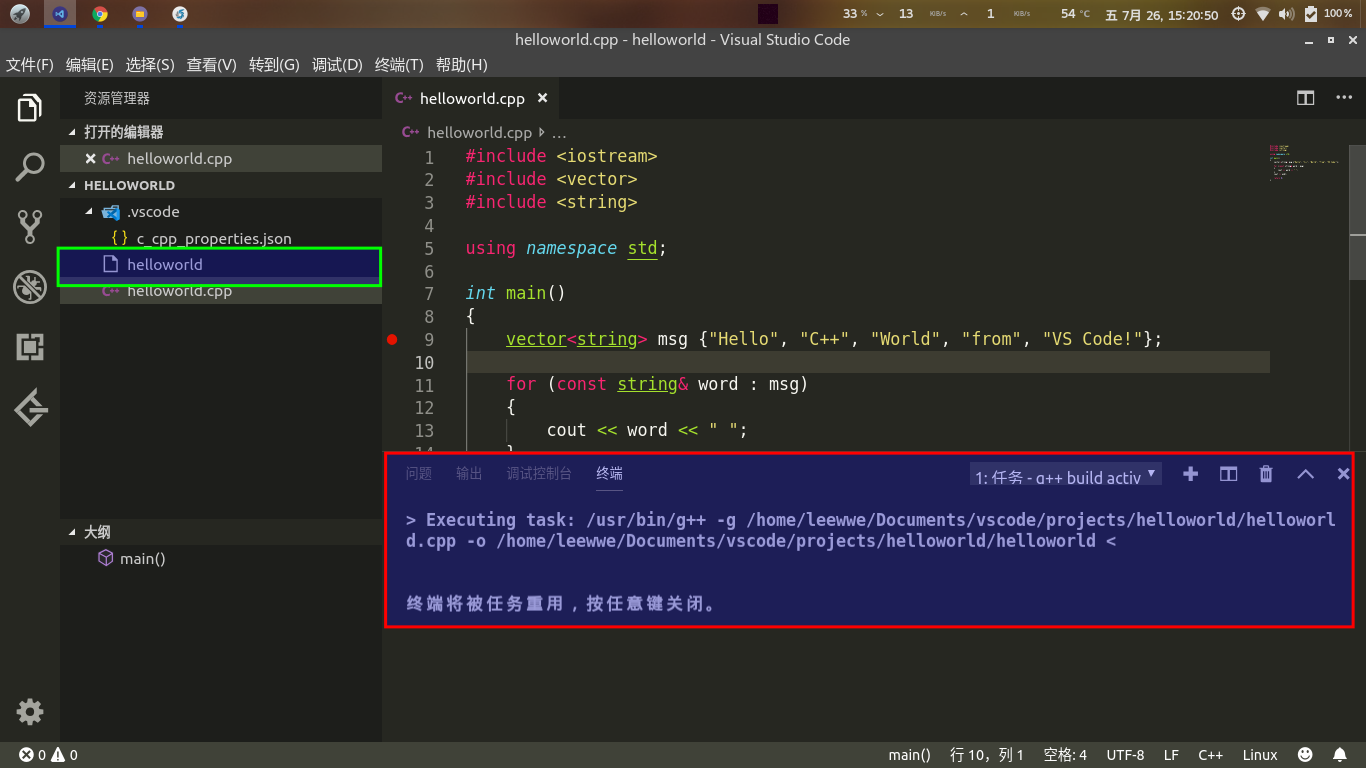This screenshot has height=768, width=1366.
Task: Expand the breadcrumb ellipsis segment
Action: click(x=559, y=133)
